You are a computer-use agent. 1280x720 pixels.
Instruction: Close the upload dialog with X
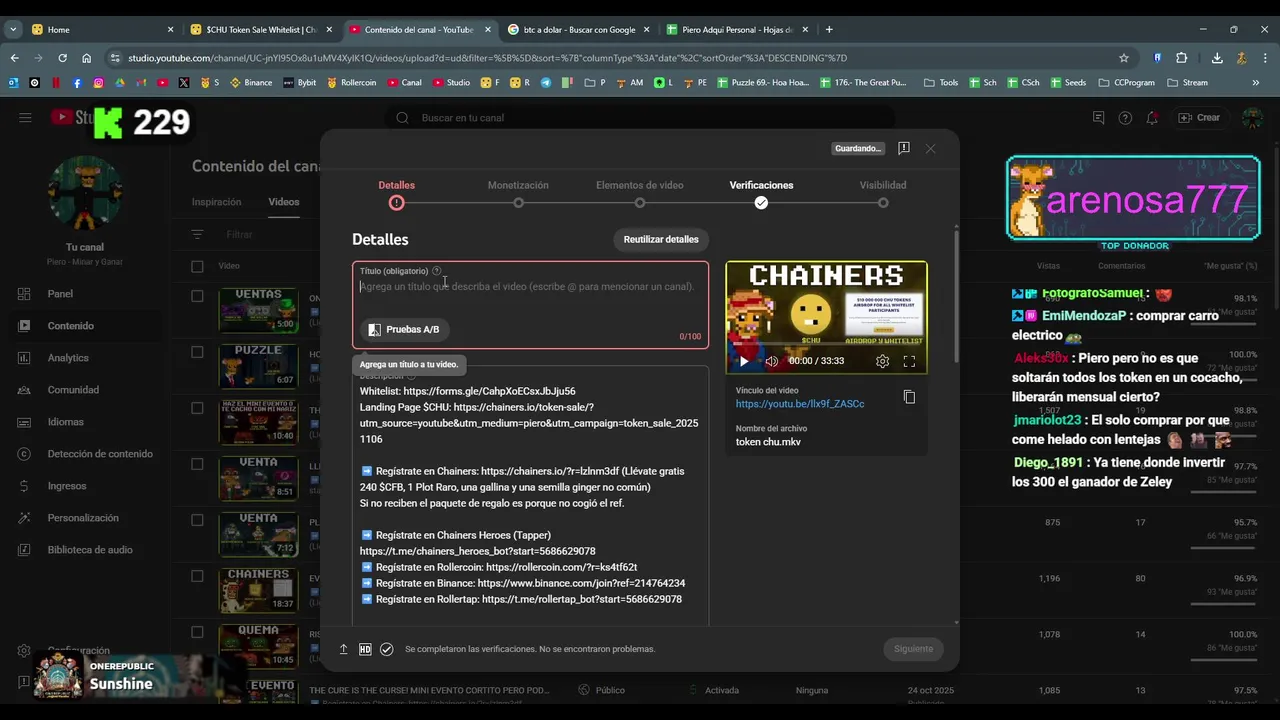(x=930, y=148)
